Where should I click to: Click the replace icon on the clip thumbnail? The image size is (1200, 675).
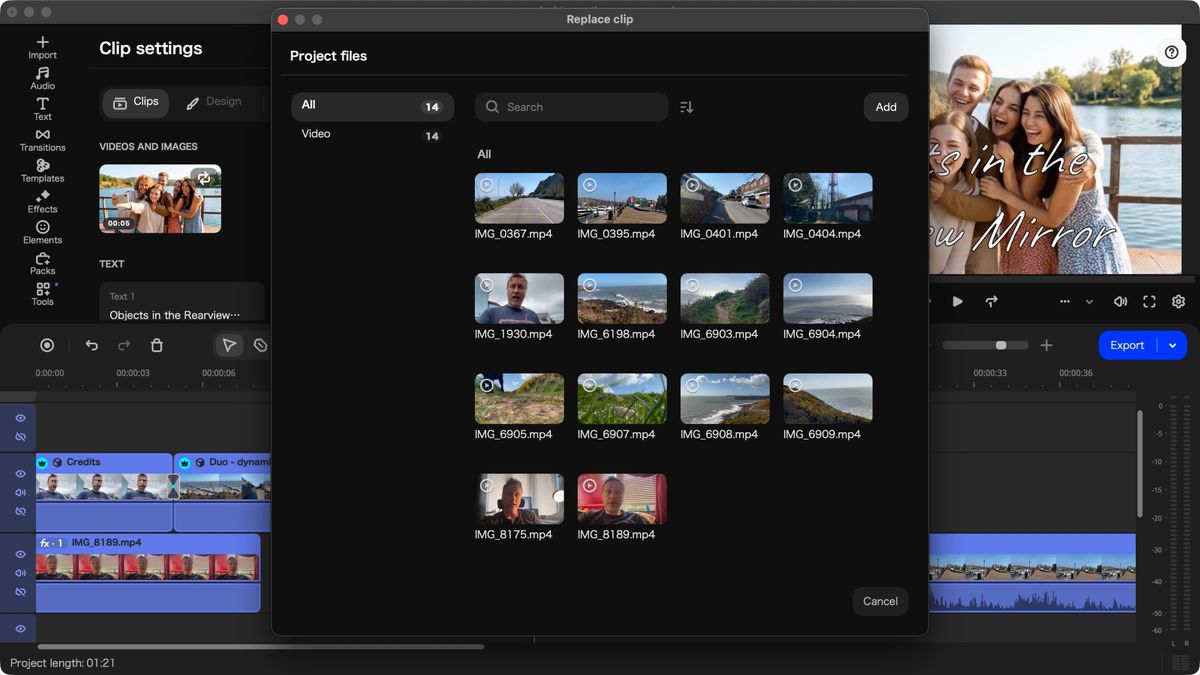point(204,178)
